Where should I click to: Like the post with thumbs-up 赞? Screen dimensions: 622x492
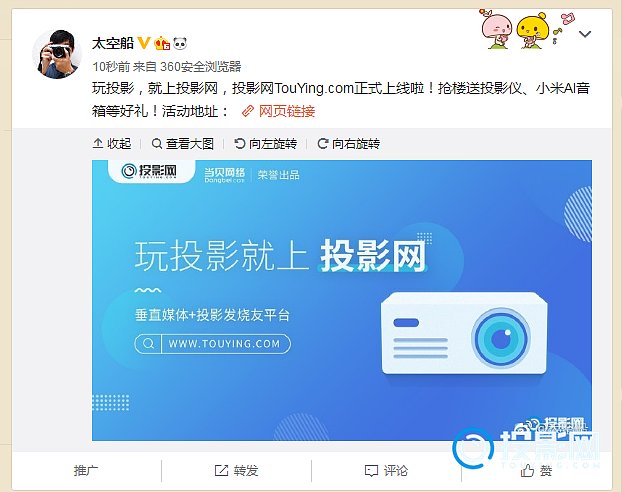pyautogui.click(x=536, y=471)
